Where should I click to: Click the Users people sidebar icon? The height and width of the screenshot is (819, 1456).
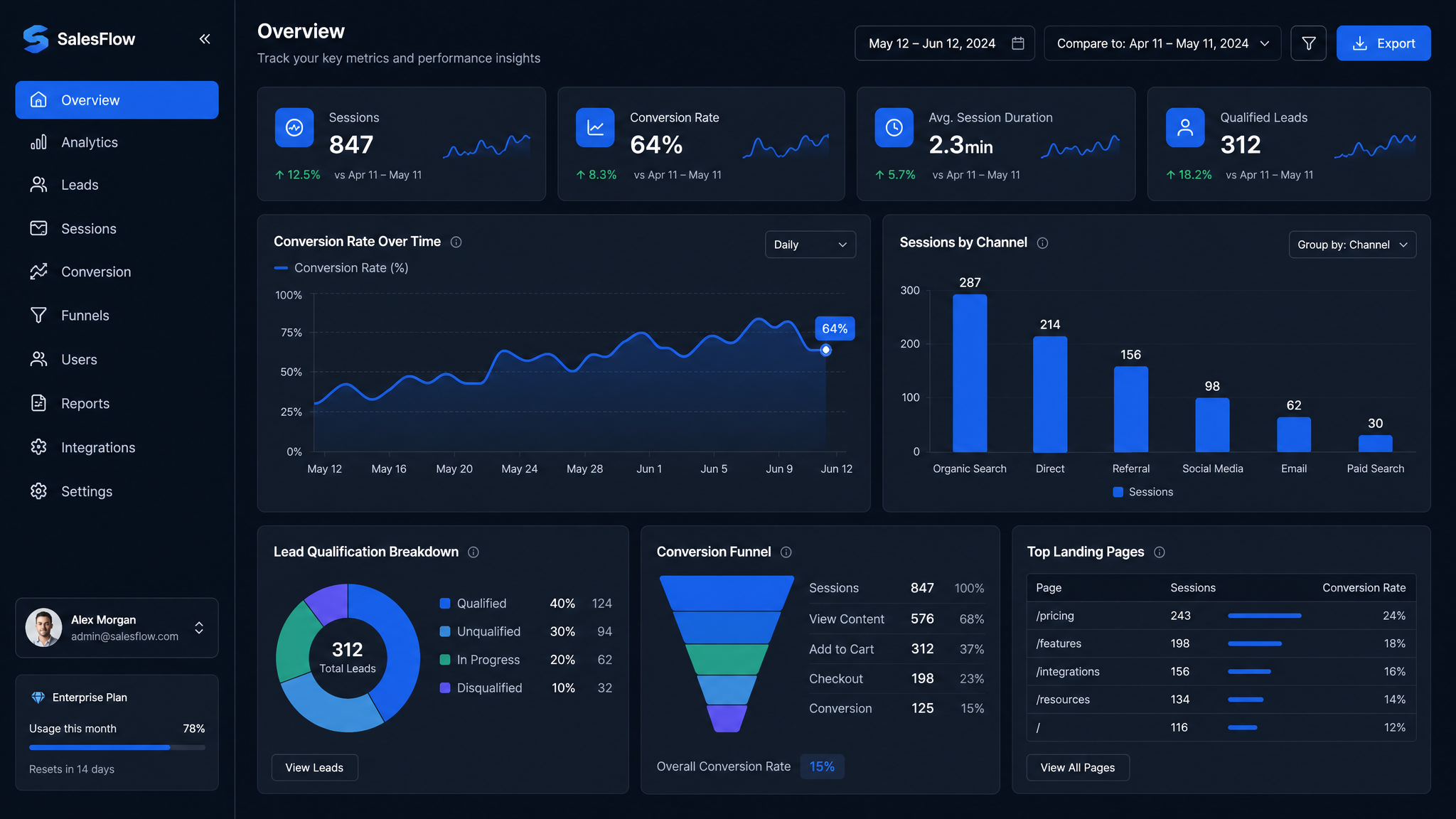click(x=38, y=359)
